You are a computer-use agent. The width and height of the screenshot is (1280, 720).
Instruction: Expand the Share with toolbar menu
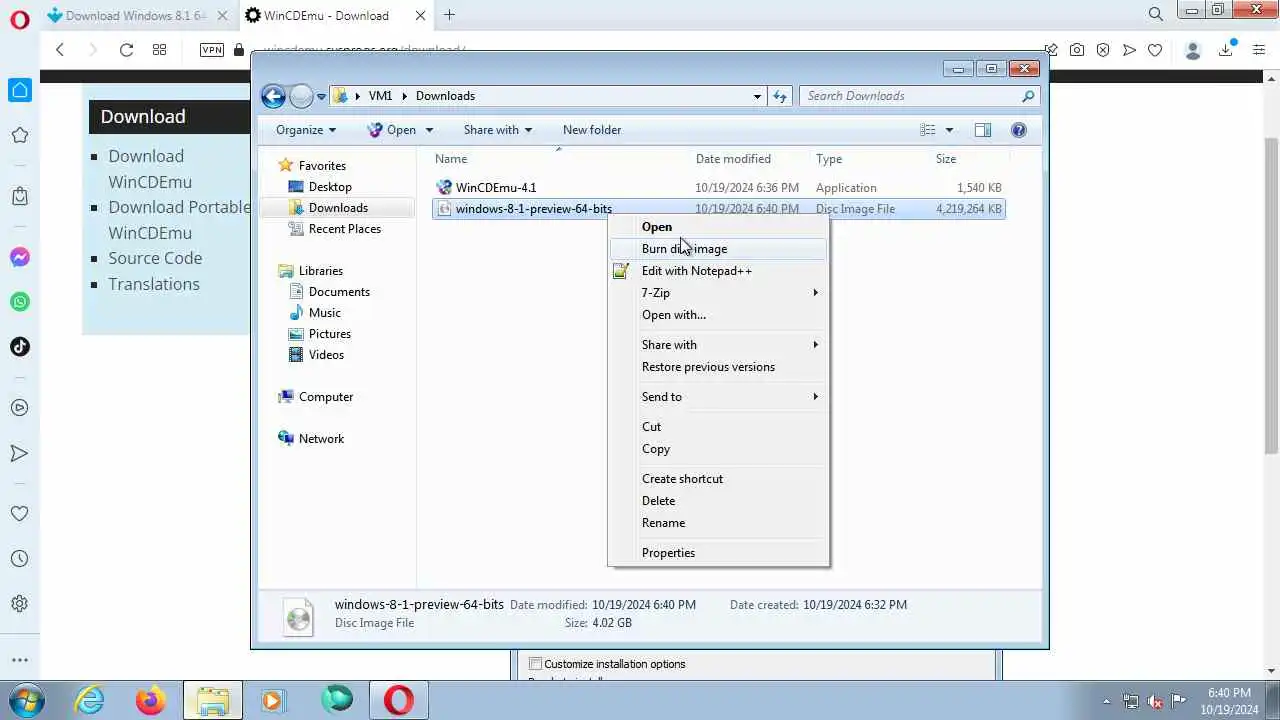(x=498, y=130)
